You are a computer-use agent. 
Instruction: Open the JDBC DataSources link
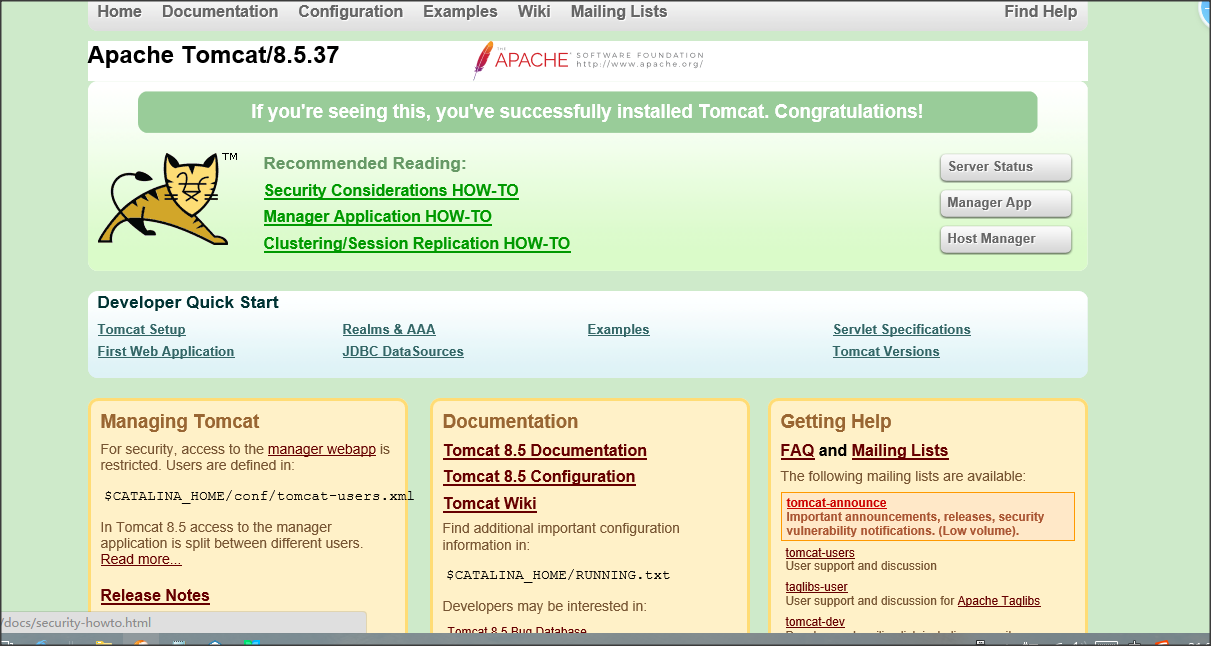403,352
